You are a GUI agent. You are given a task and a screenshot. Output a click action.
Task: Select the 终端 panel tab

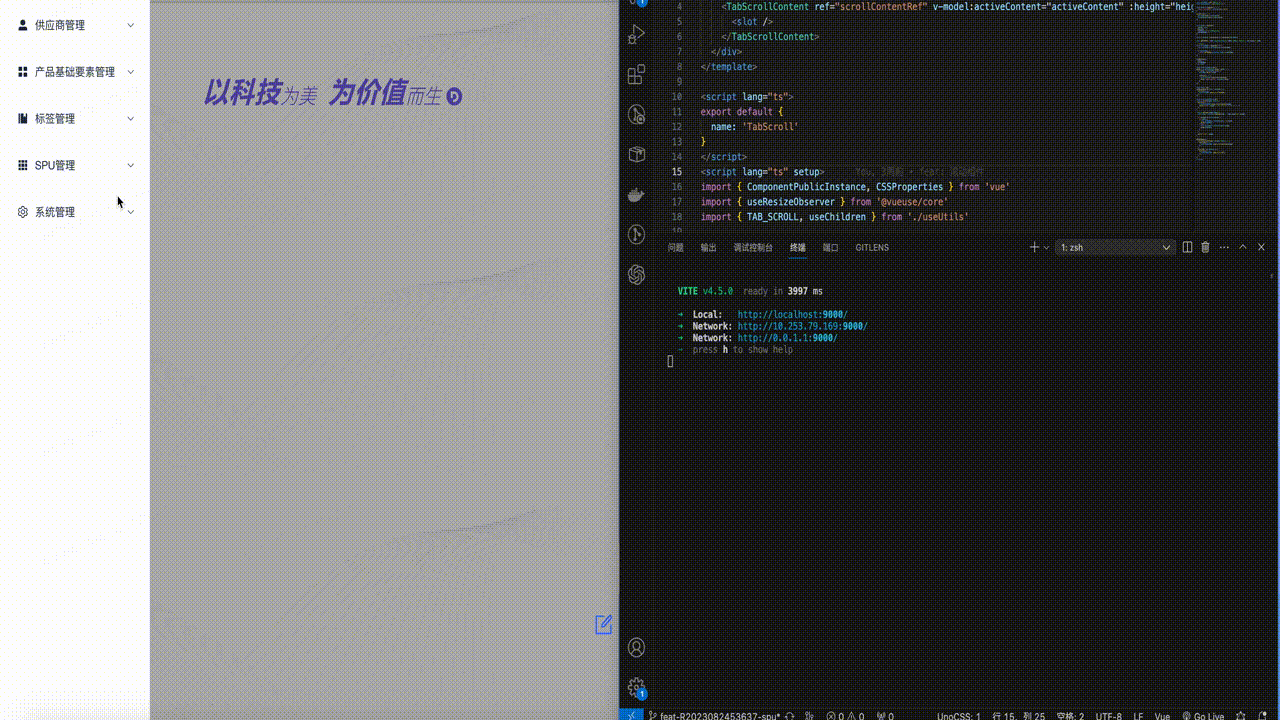tap(797, 247)
